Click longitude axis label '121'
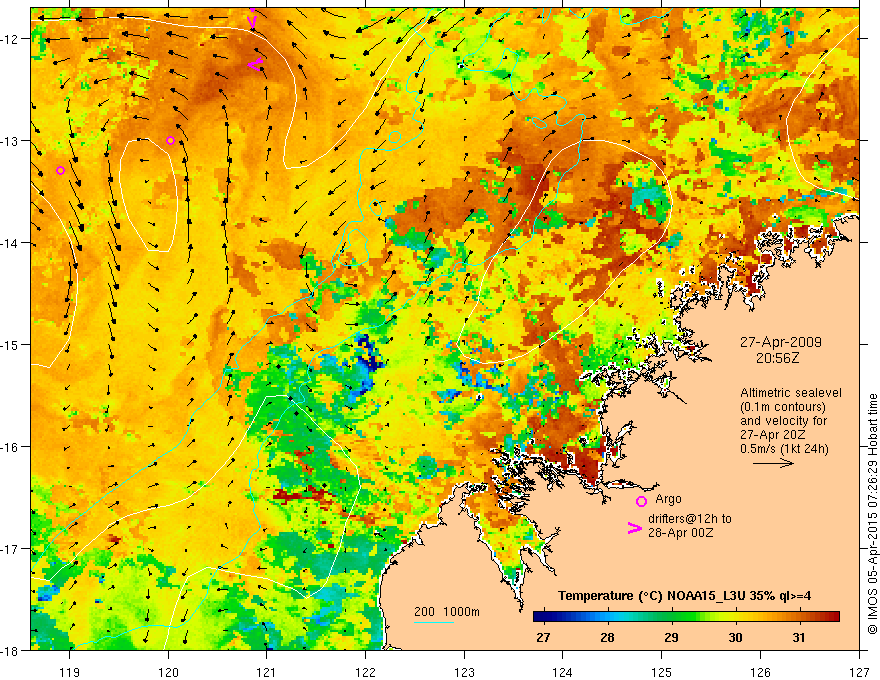The image size is (880, 680). click(267, 673)
